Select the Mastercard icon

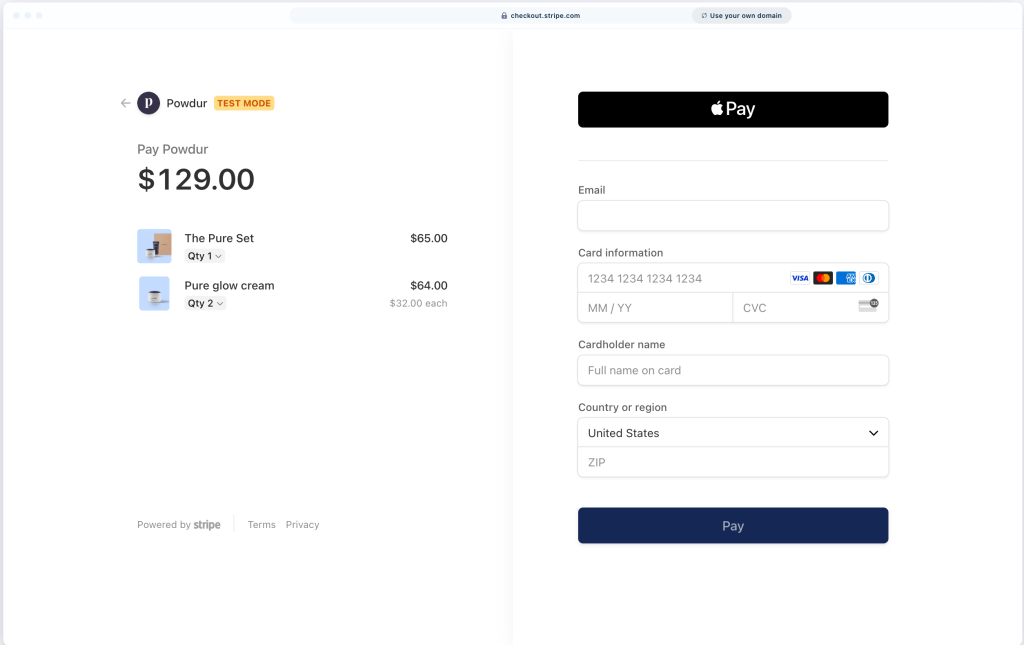pyautogui.click(x=822, y=277)
